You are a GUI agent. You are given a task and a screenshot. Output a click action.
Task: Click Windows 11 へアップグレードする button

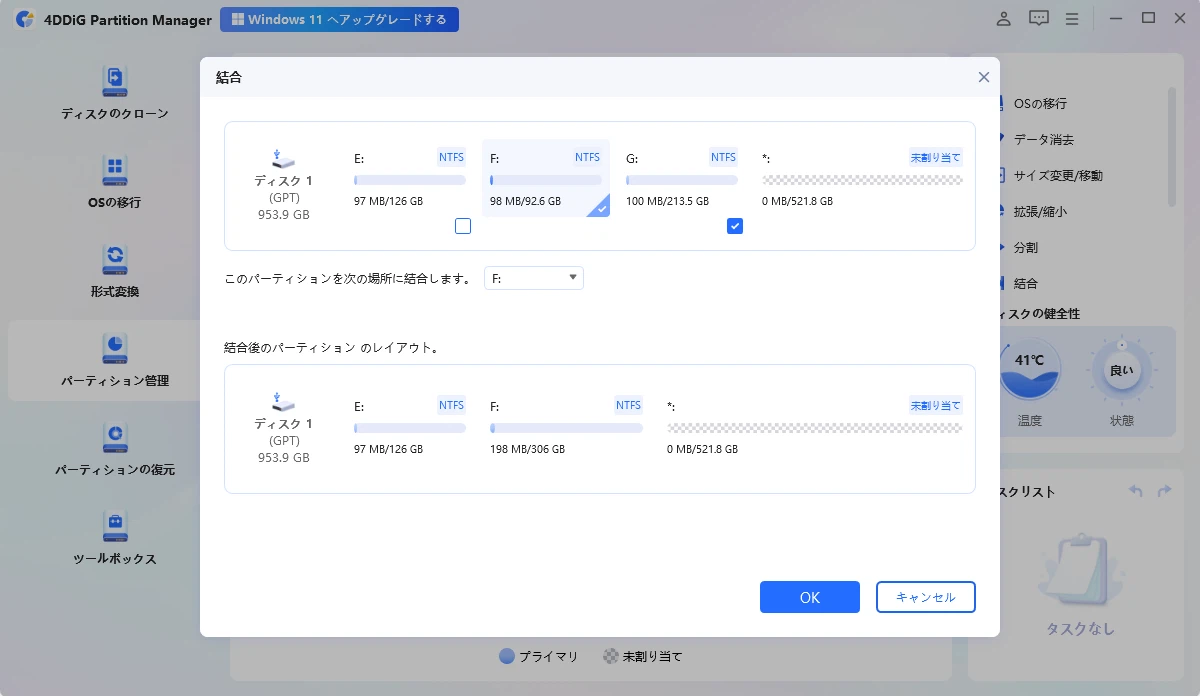click(340, 19)
